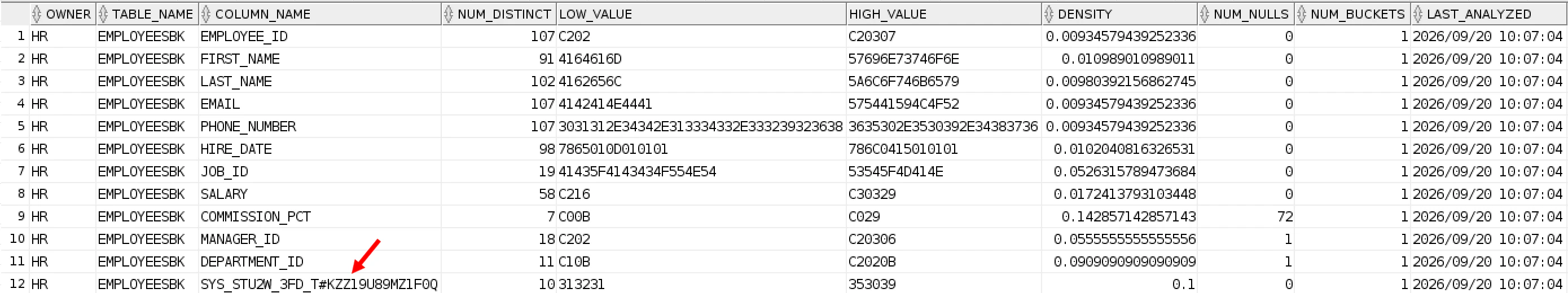Click the COLUMN_NAME column sort icon
Image resolution: width=1568 pixels, height=293 pixels.
tap(206, 14)
